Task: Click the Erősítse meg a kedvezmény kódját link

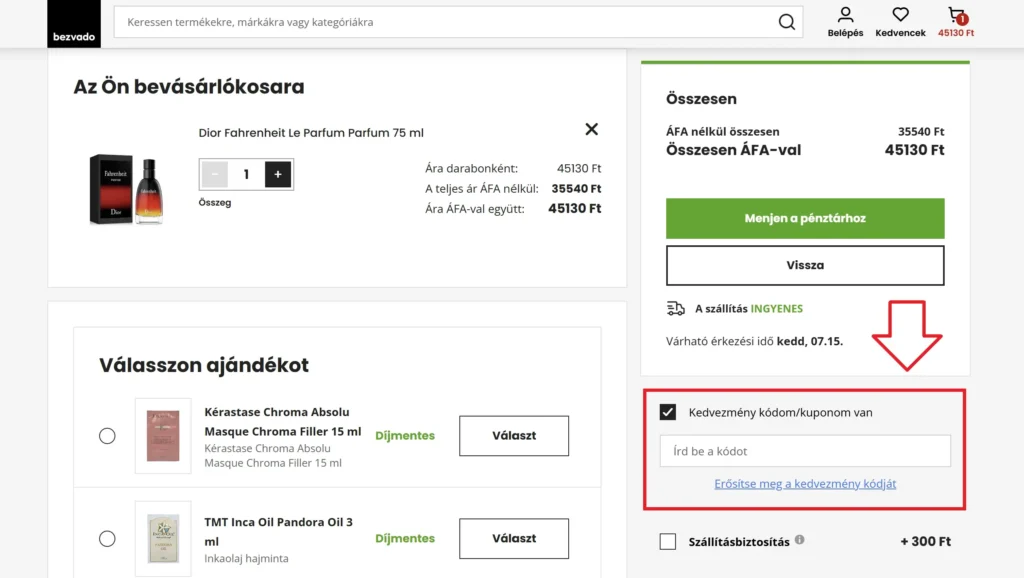Action: [x=805, y=484]
